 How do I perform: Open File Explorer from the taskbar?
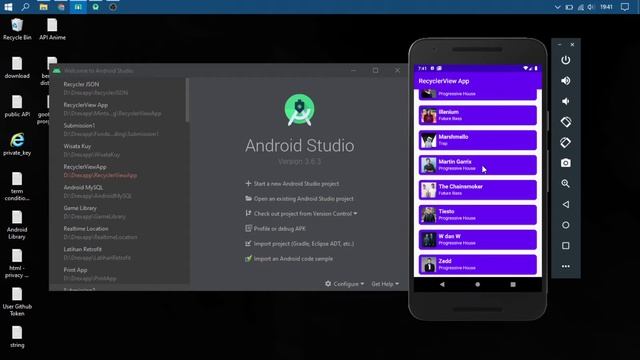pyautogui.click(x=43, y=7)
